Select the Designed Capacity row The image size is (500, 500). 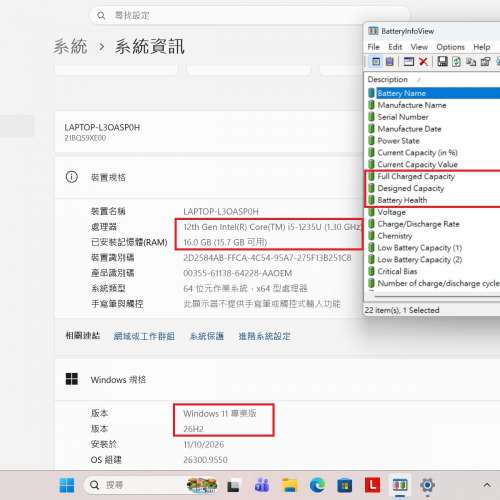(433, 188)
